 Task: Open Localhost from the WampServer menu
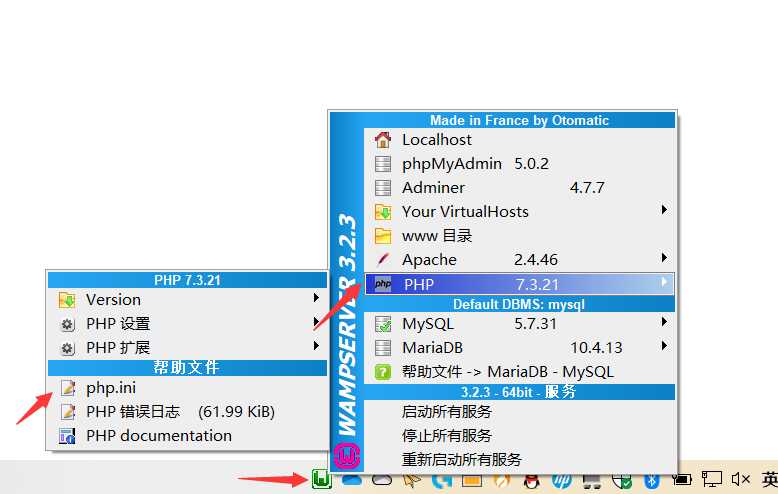coord(519,140)
